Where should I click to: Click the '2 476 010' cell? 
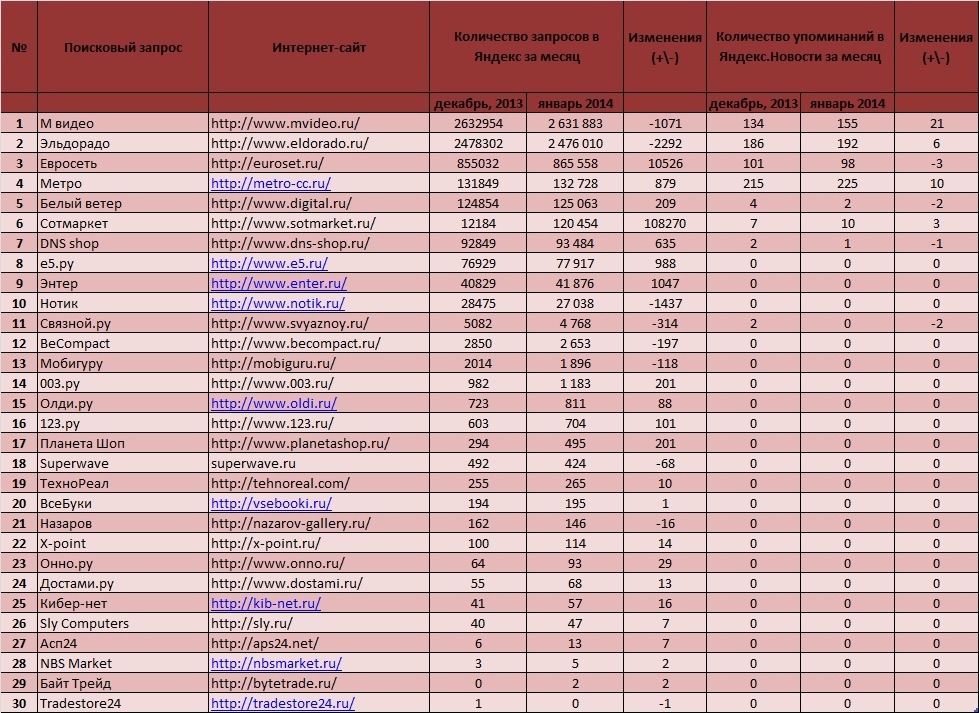575,144
